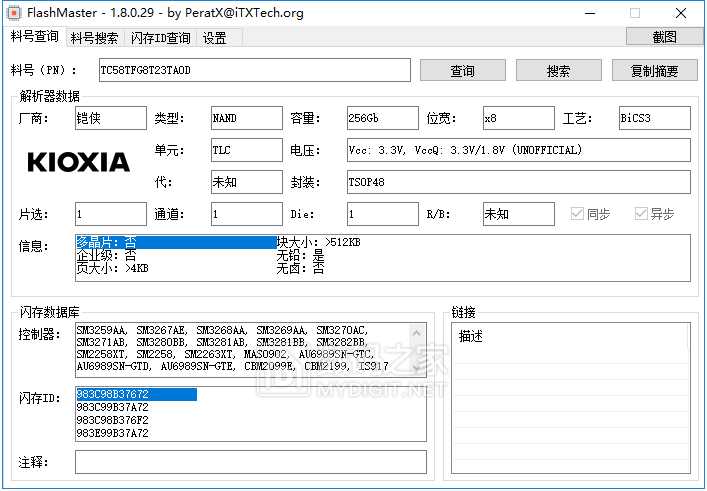The image size is (707, 491).
Task: Select flash ID 983C98B376F2
Action: point(113,420)
